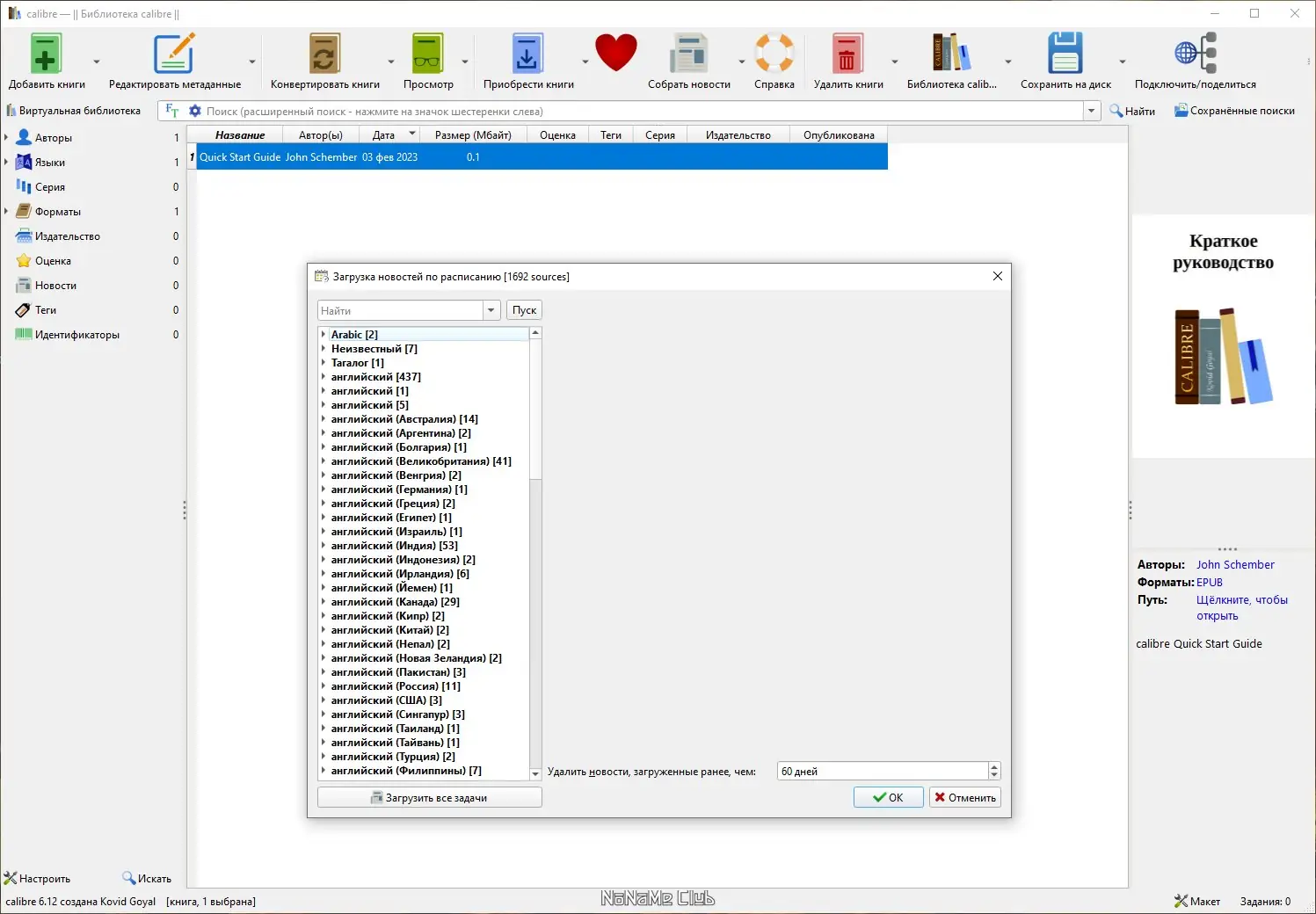Click the Search magnifier in tag browser
Image resolution: width=1316 pixels, height=914 pixels.
coord(146,878)
